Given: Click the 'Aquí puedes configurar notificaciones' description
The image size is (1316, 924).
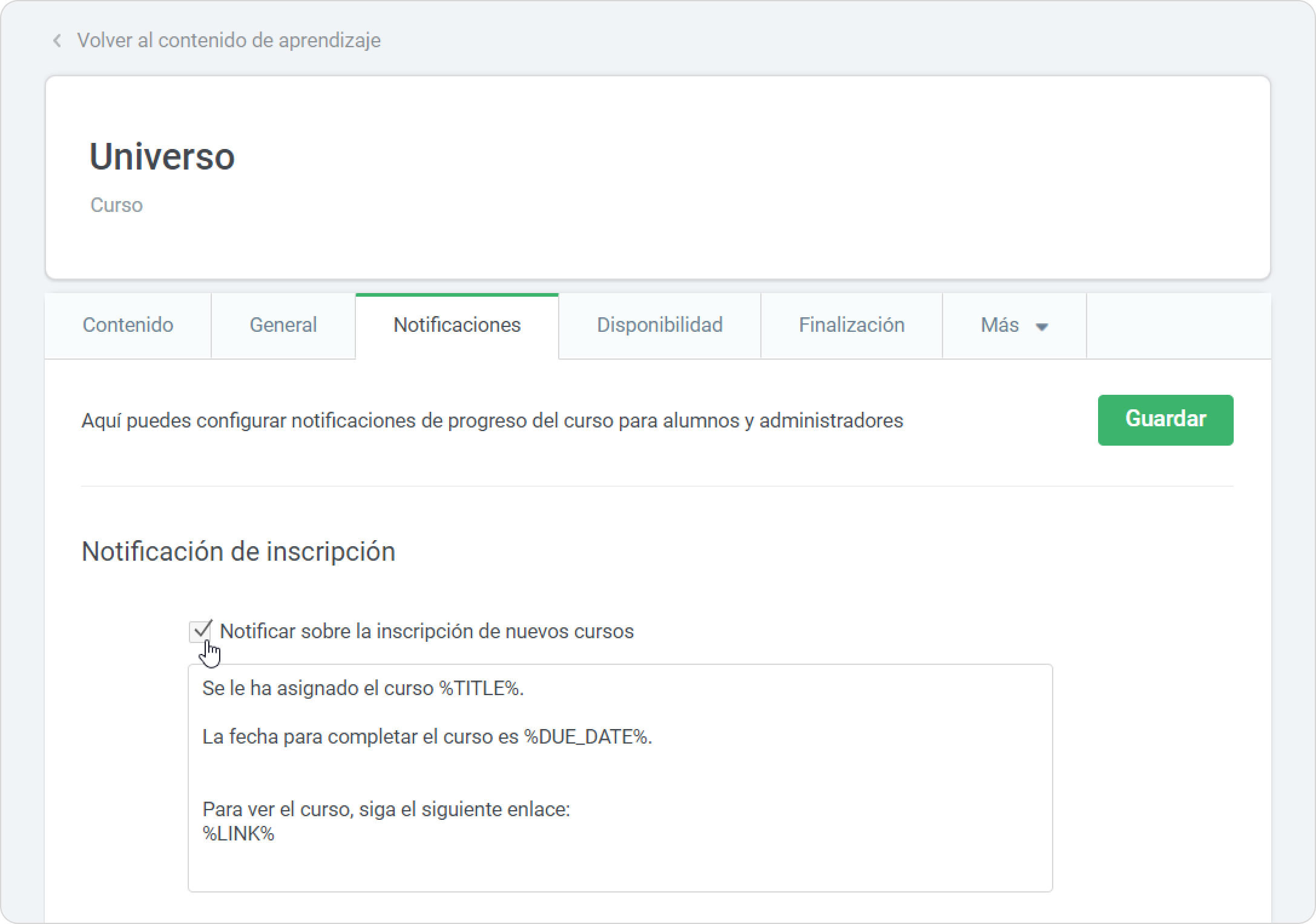Looking at the screenshot, I should tap(492, 420).
